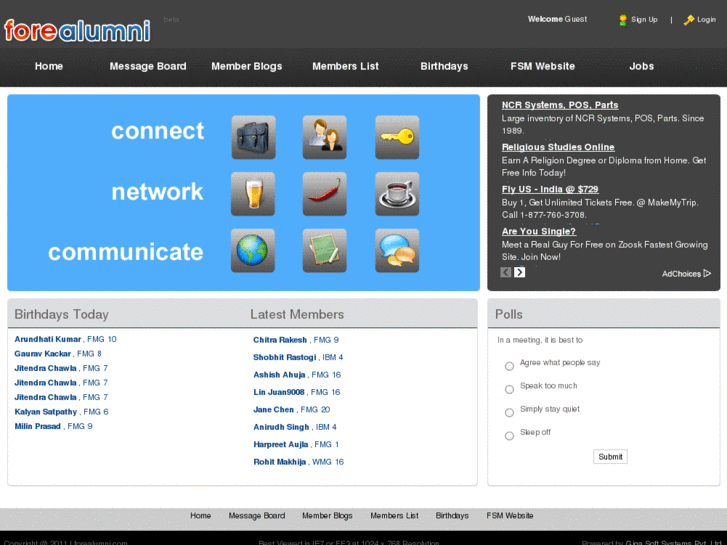Open Chitra Rakesh's profile

280,340
